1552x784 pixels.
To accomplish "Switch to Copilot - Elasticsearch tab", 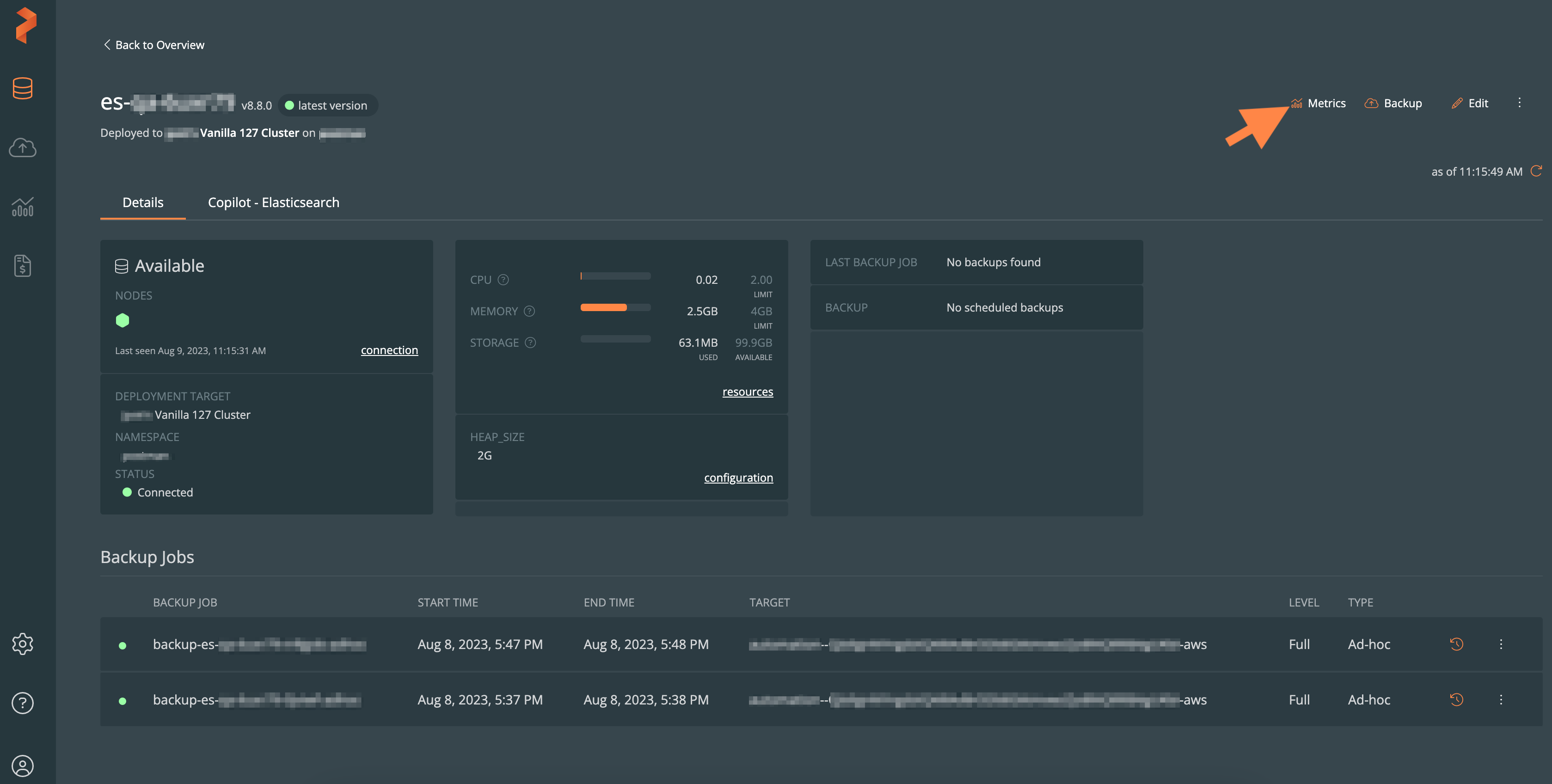I will (274, 202).
